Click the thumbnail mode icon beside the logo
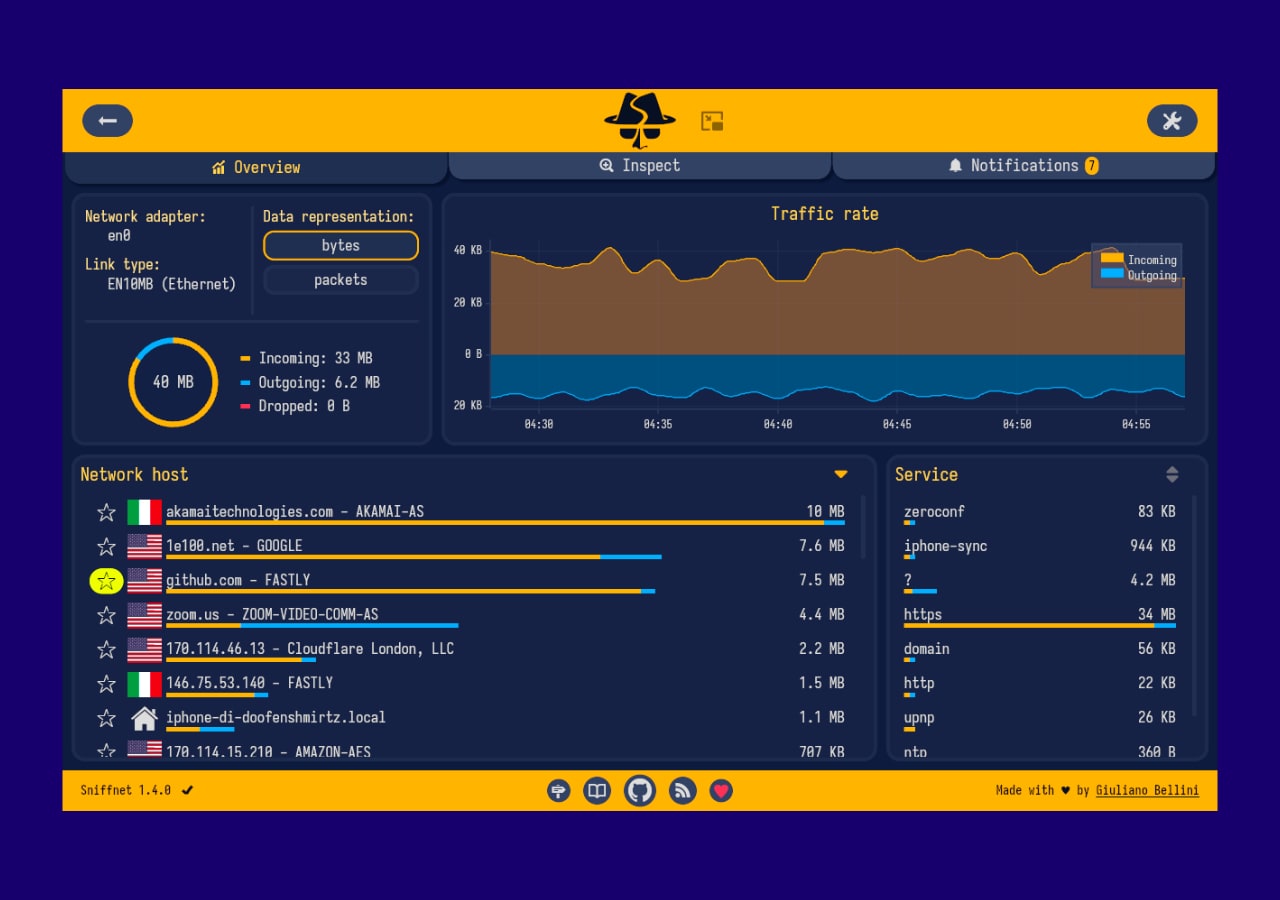Image resolution: width=1280 pixels, height=900 pixels. click(x=712, y=120)
